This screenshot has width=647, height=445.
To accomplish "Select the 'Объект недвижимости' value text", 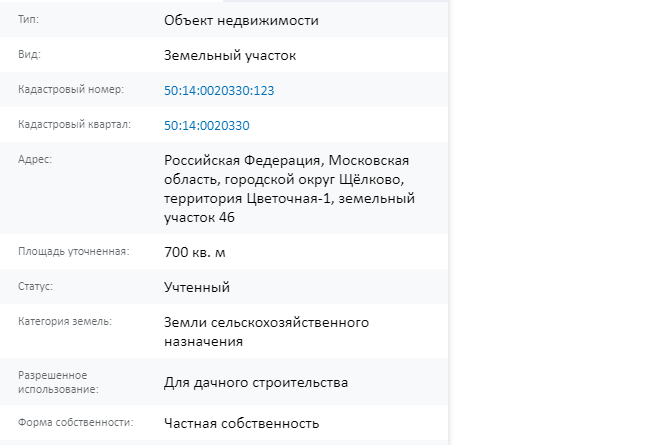I will [x=241, y=20].
